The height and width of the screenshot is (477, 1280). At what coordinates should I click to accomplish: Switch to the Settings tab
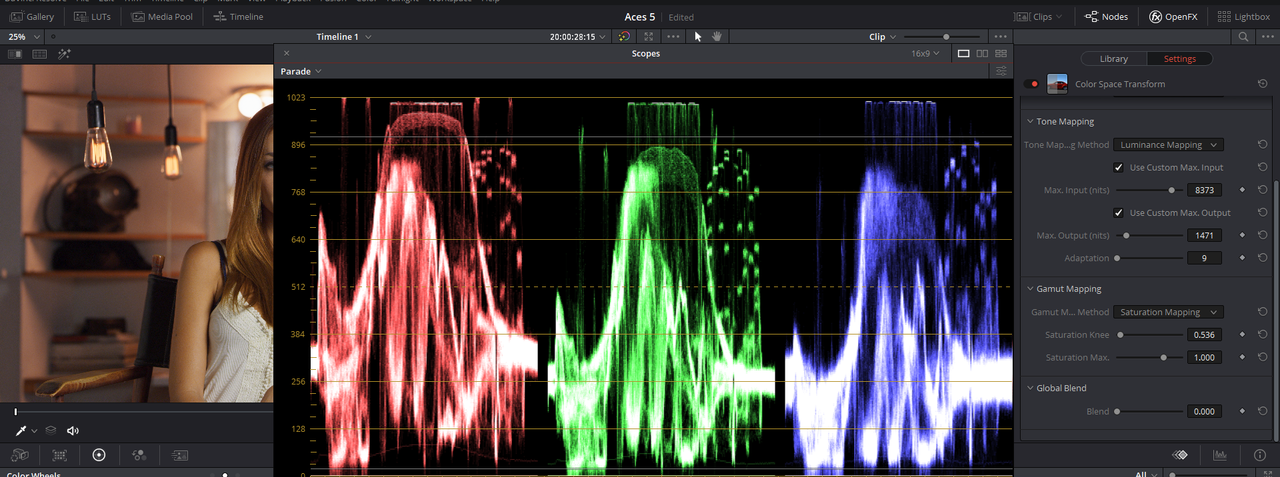(1179, 59)
